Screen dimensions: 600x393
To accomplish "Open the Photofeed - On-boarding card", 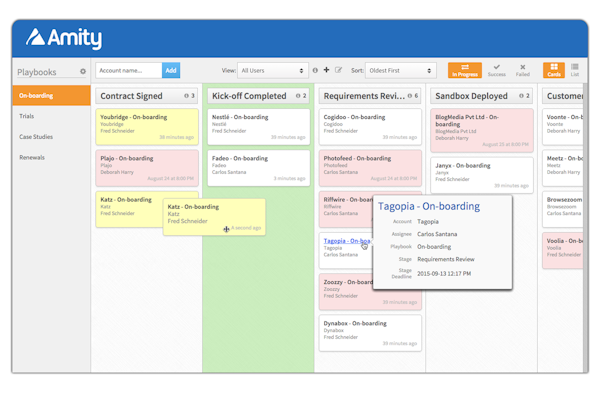I will pyautogui.click(x=370, y=168).
